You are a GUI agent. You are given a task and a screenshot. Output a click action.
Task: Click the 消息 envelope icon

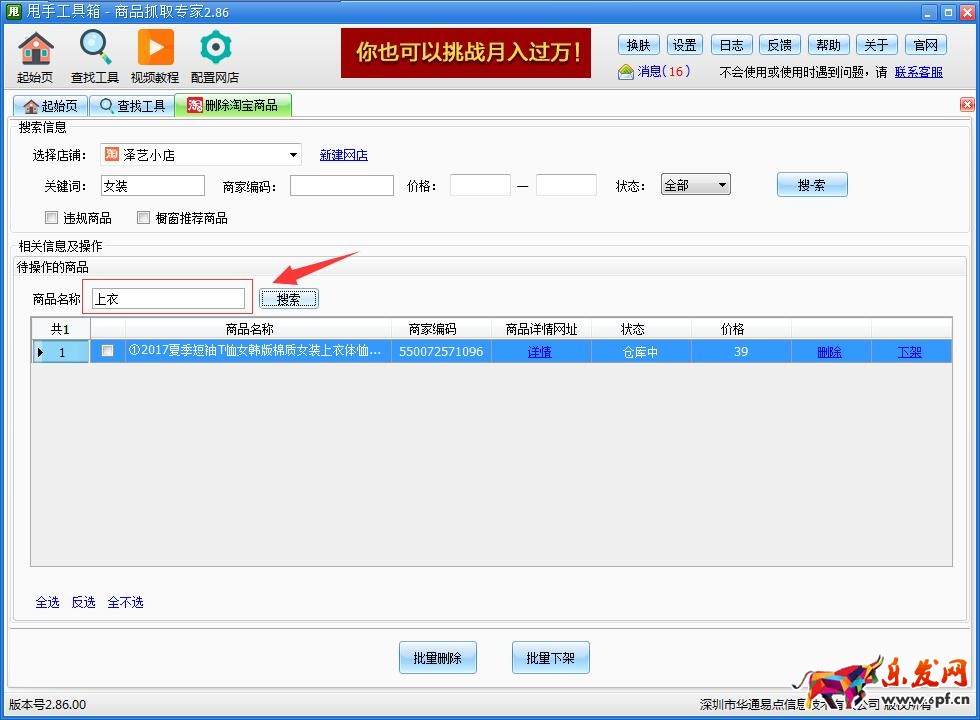(x=626, y=72)
